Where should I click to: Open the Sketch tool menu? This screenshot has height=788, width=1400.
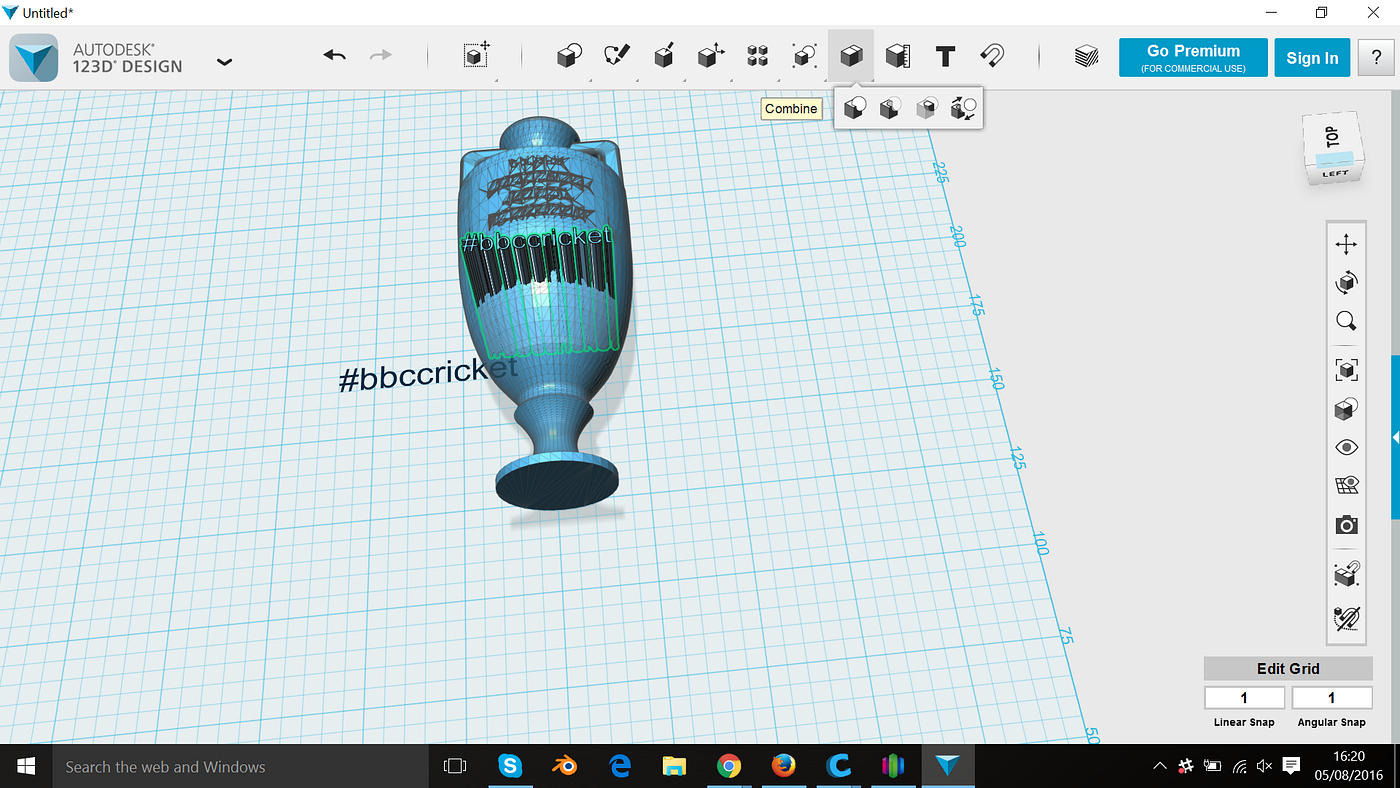(x=617, y=56)
